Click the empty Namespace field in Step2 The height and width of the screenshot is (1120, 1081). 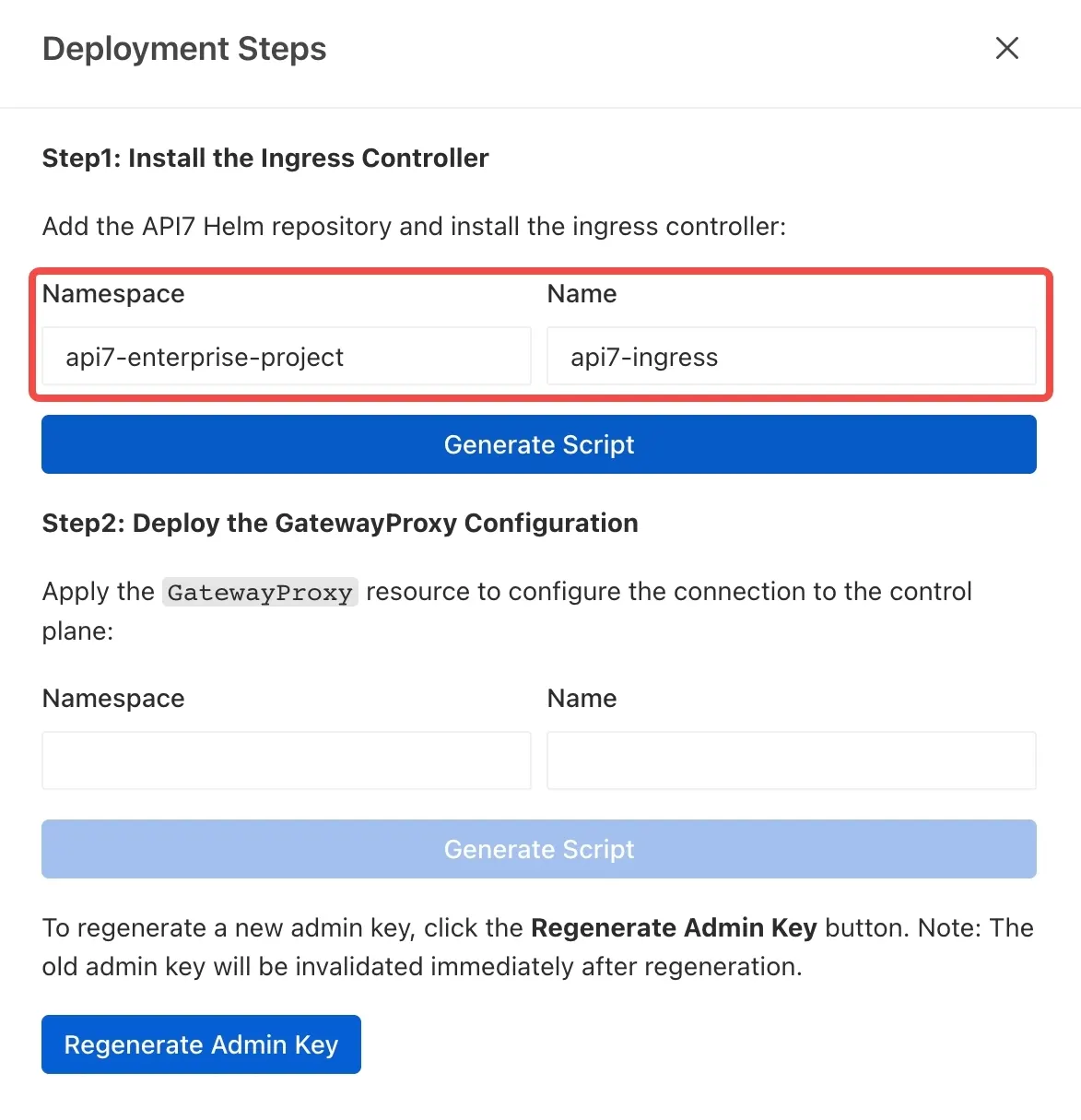point(286,760)
